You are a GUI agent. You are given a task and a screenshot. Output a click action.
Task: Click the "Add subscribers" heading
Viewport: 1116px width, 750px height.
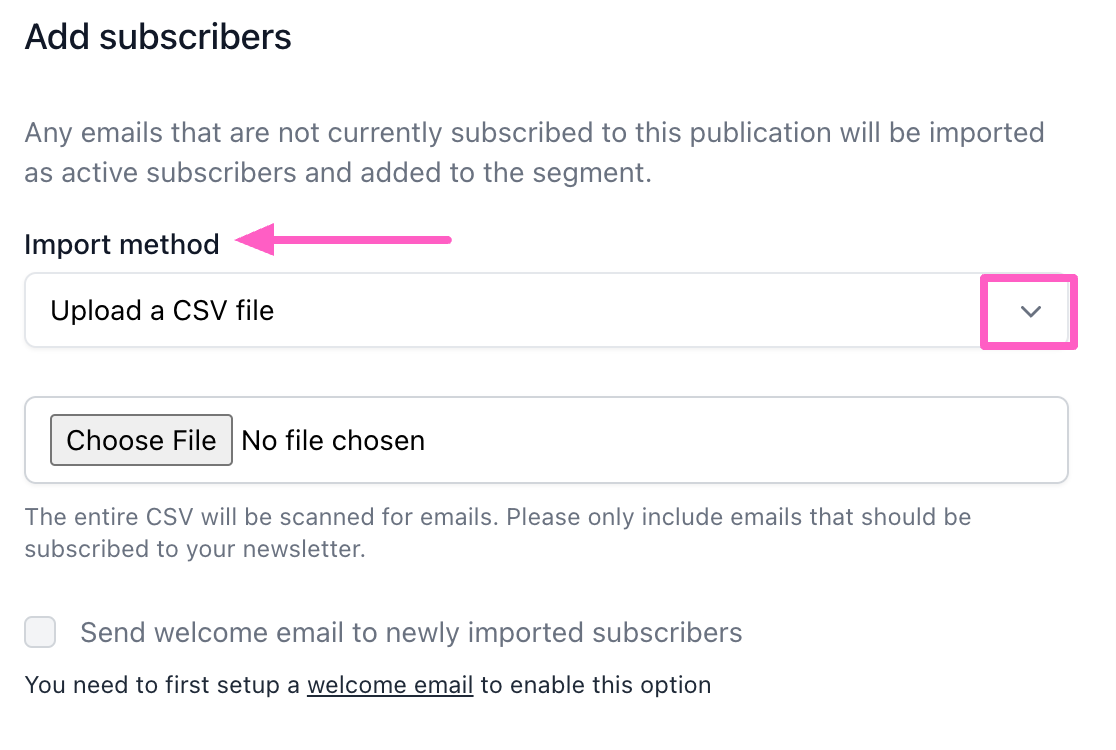[x=158, y=37]
